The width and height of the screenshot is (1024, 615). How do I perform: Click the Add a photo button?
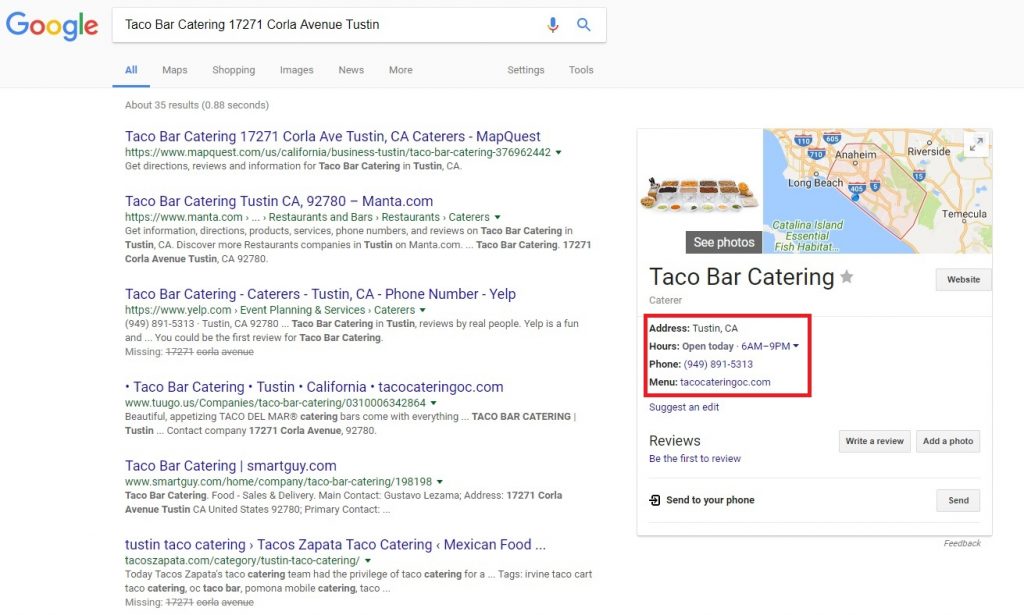click(x=948, y=441)
